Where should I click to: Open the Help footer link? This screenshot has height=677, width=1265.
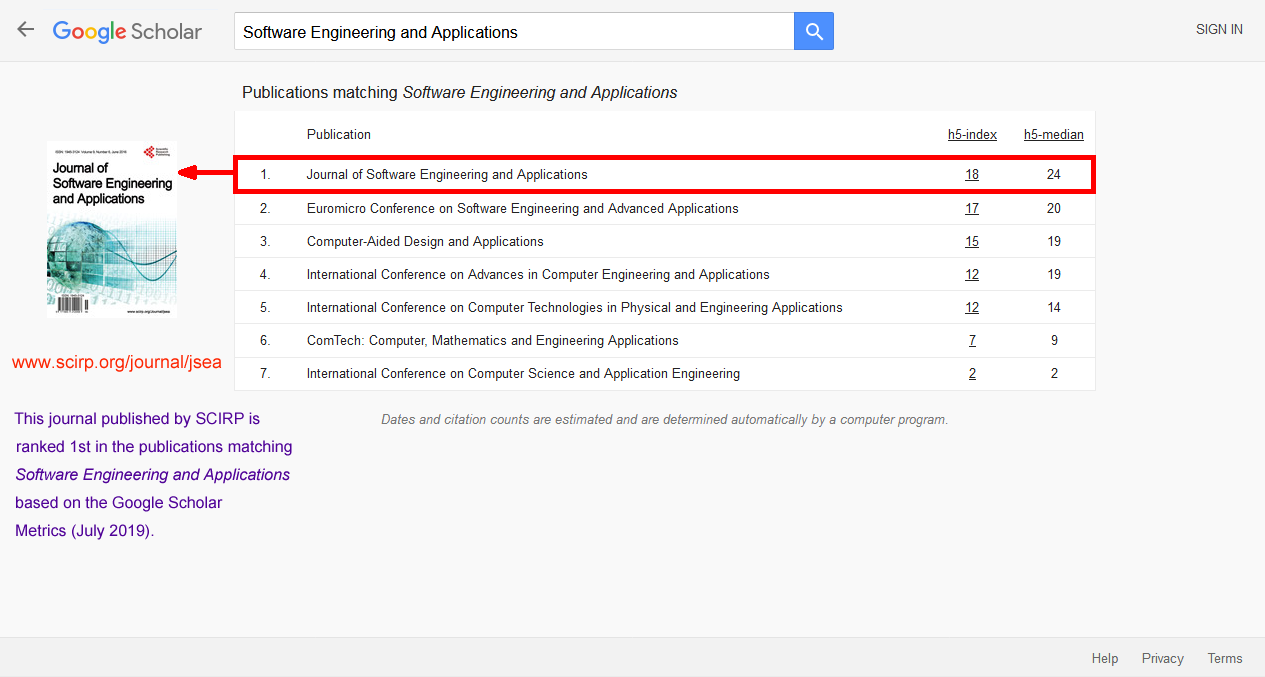click(1105, 658)
